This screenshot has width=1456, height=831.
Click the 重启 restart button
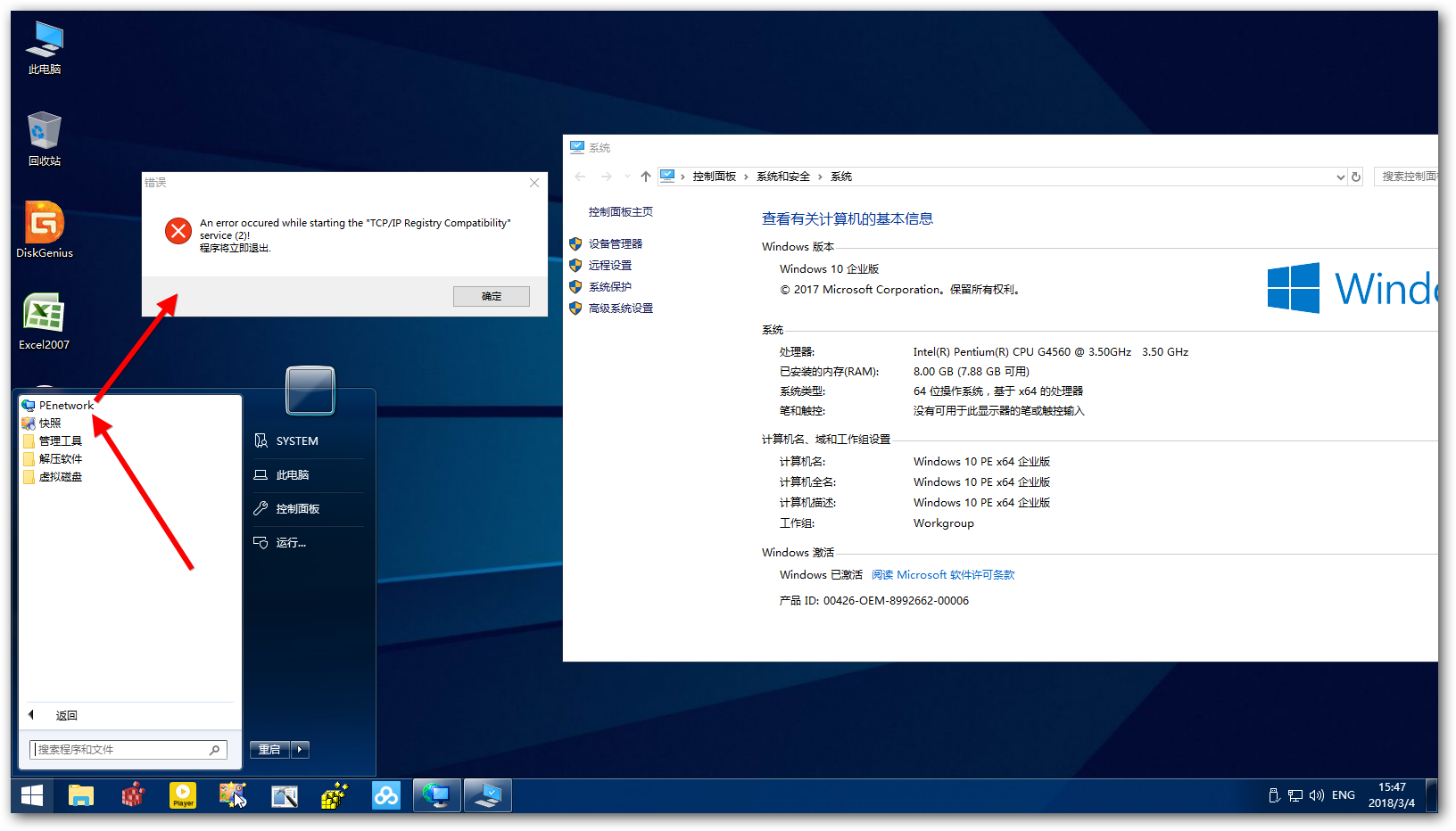(x=270, y=750)
